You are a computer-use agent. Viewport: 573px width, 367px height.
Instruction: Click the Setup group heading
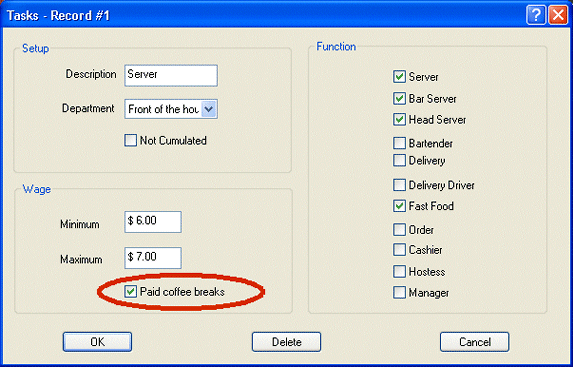click(35, 48)
